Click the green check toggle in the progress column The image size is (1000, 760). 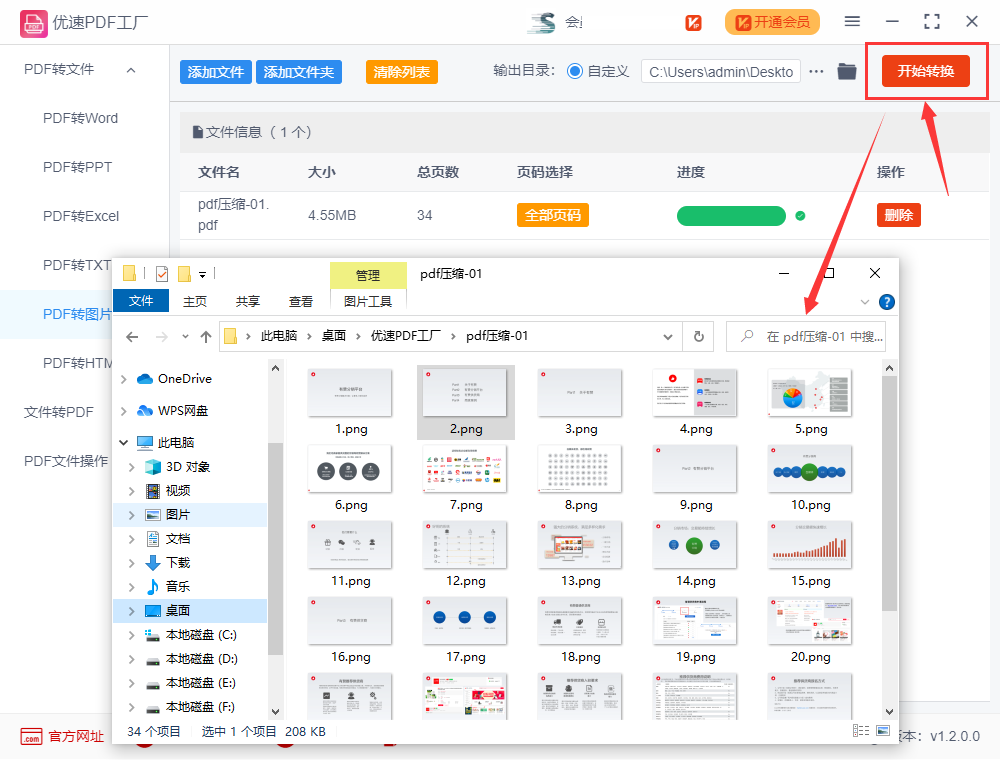point(799,215)
